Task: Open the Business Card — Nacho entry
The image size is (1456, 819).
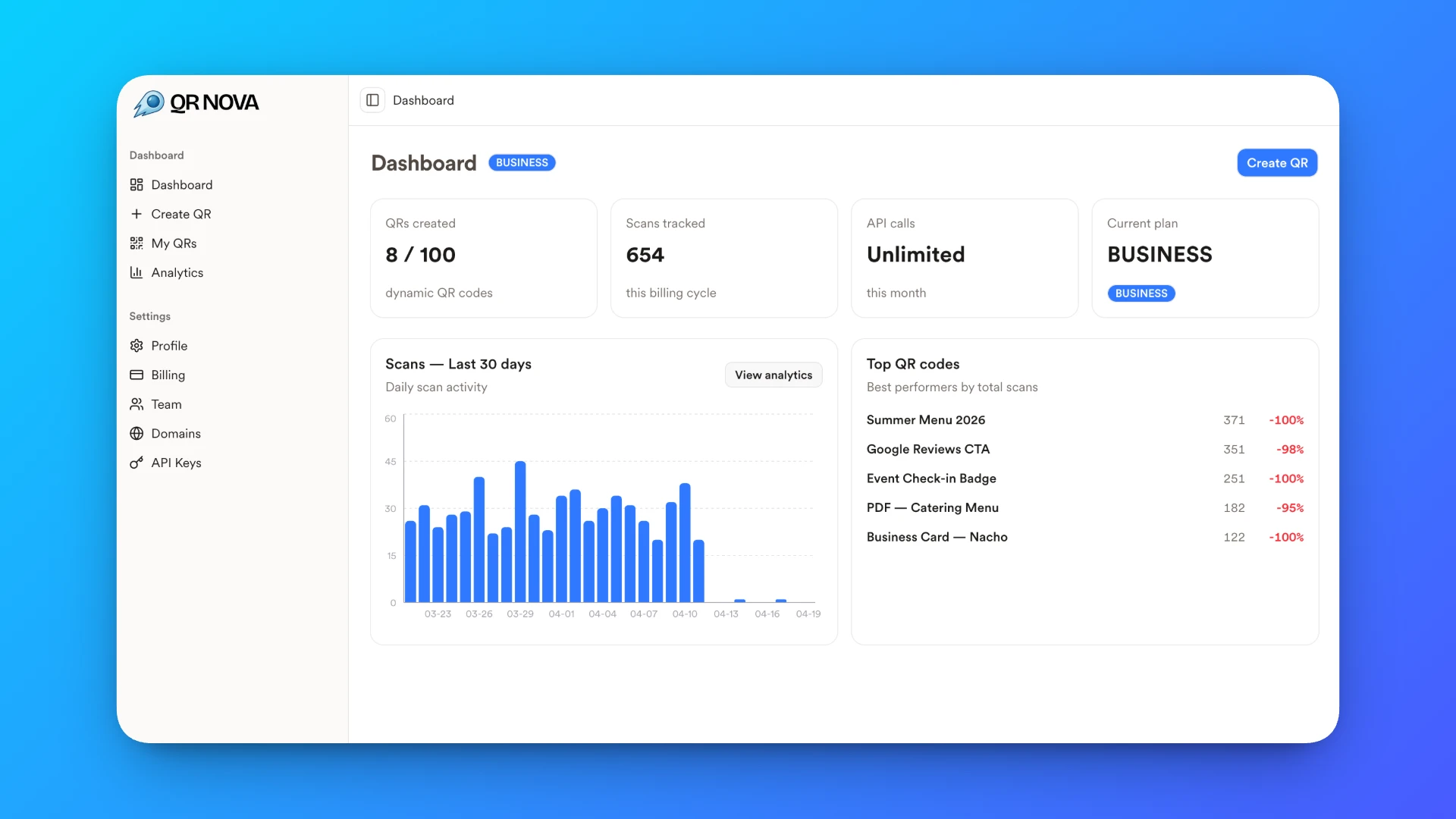Action: (x=937, y=537)
